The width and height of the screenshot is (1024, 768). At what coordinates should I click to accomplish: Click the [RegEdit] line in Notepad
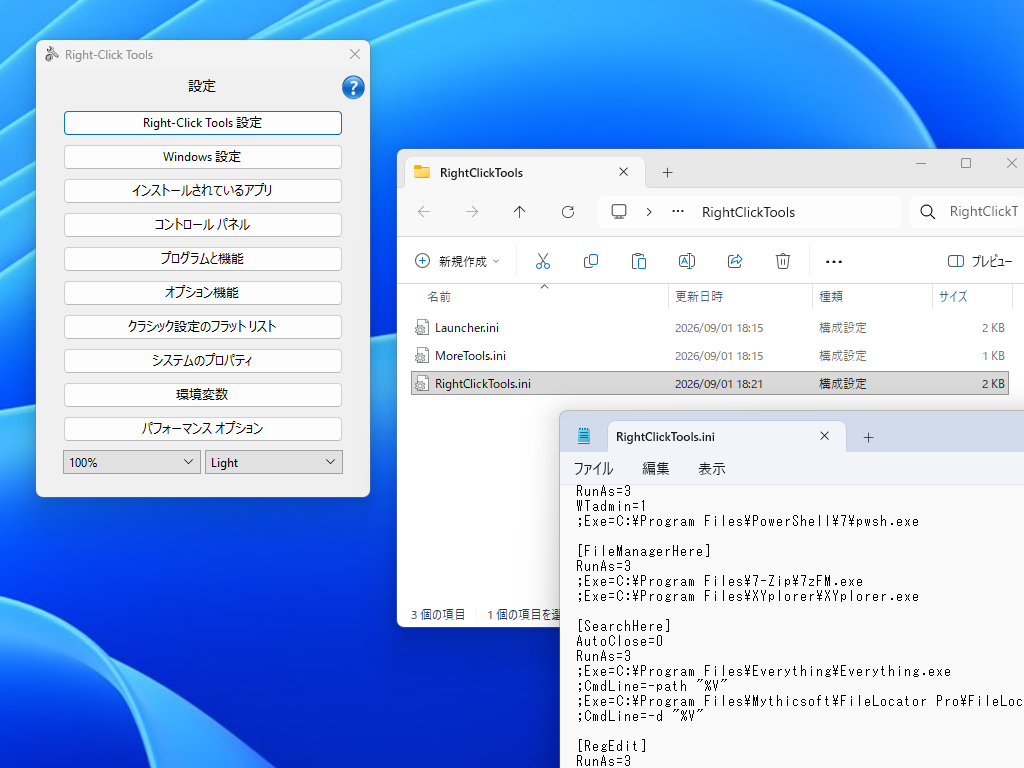[x=612, y=746]
